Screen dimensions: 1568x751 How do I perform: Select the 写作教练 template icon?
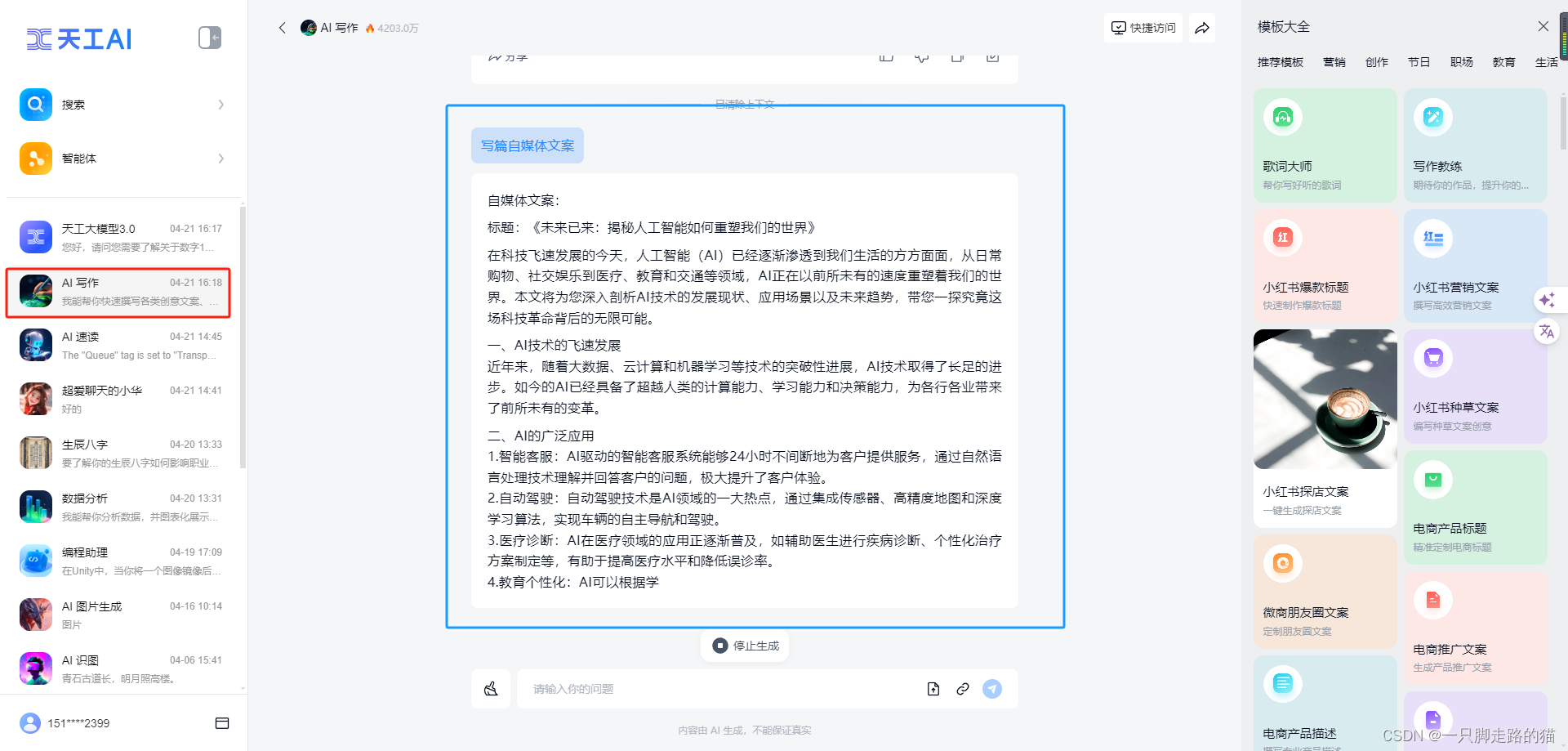click(1433, 117)
